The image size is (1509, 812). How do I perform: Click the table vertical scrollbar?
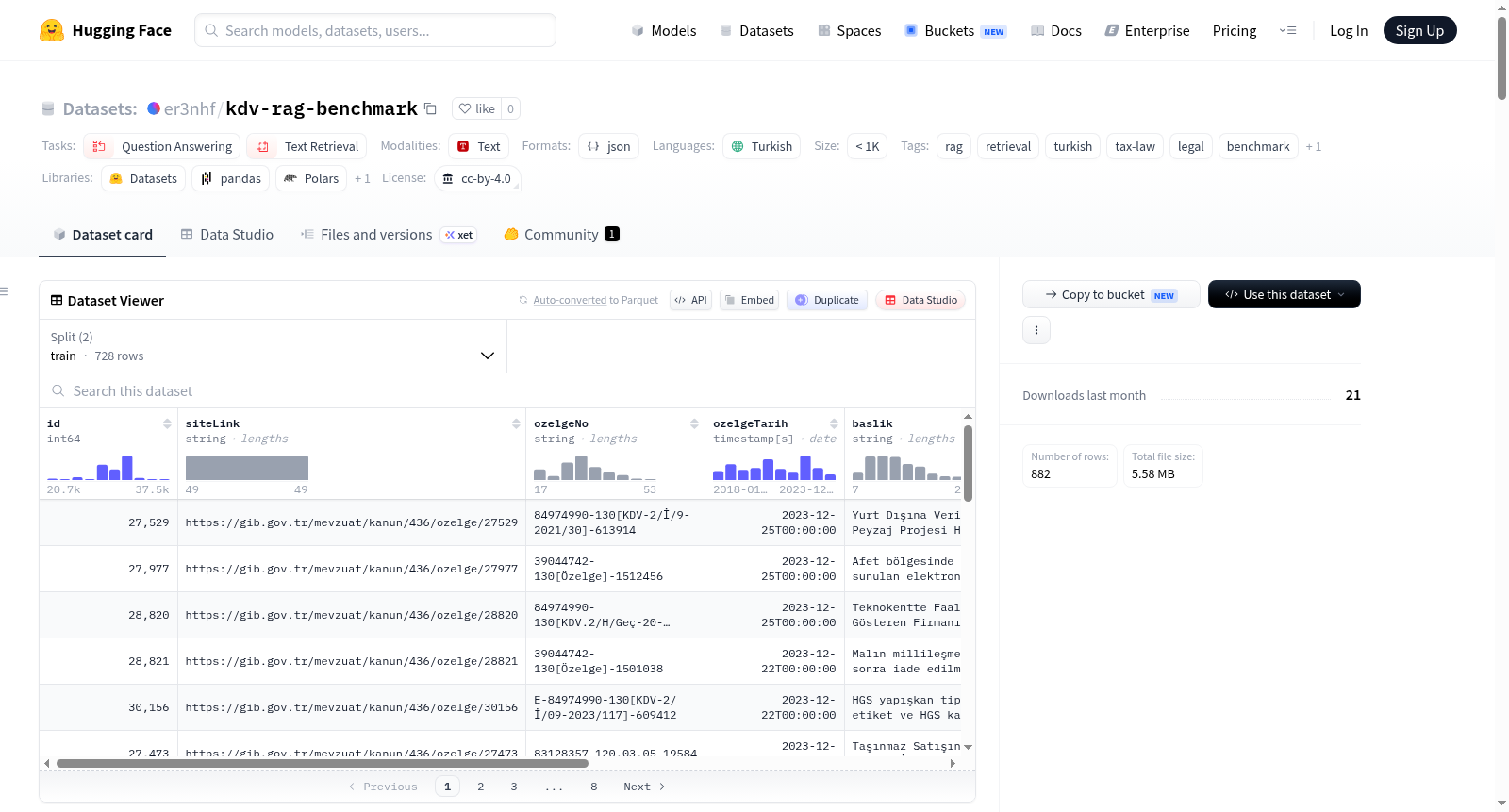(x=968, y=462)
